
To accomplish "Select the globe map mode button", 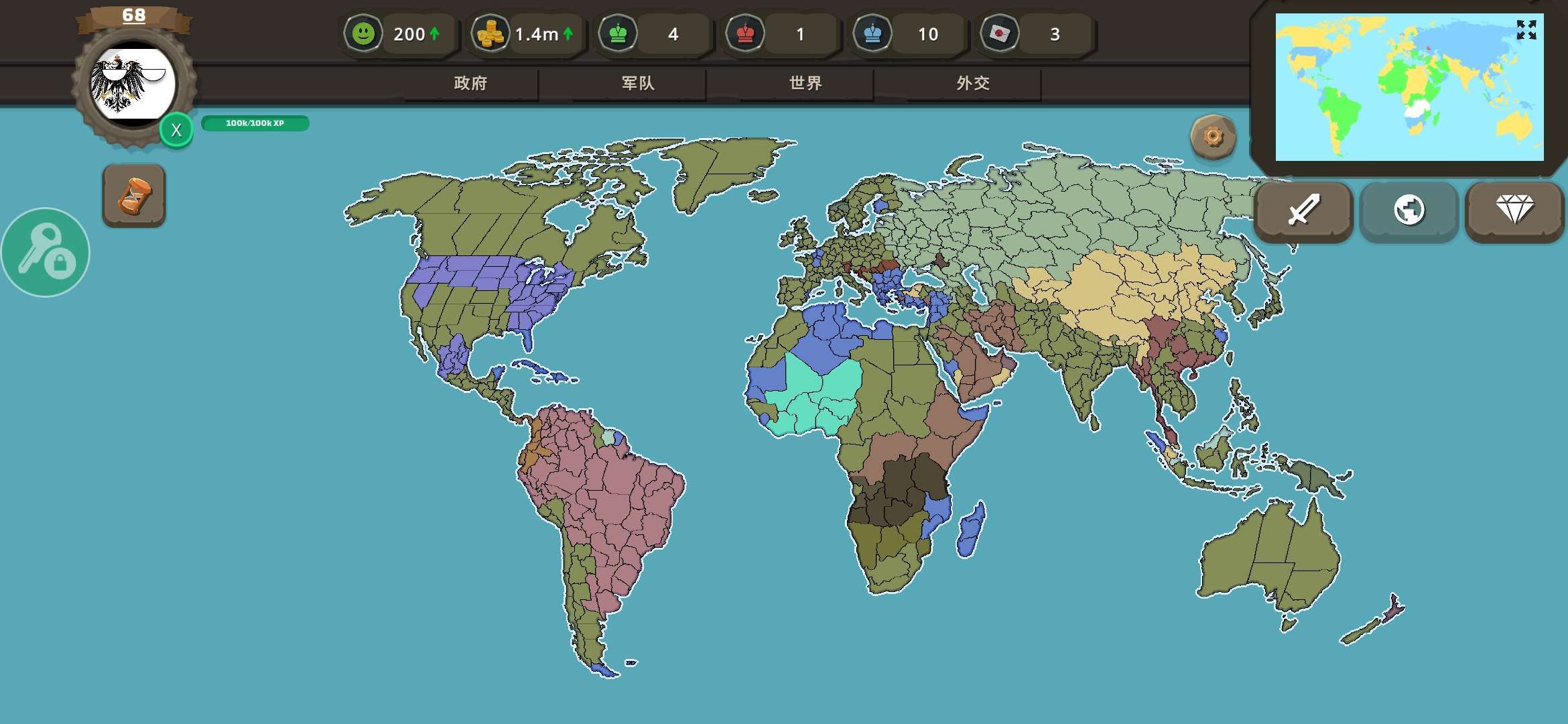I will click(1409, 210).
